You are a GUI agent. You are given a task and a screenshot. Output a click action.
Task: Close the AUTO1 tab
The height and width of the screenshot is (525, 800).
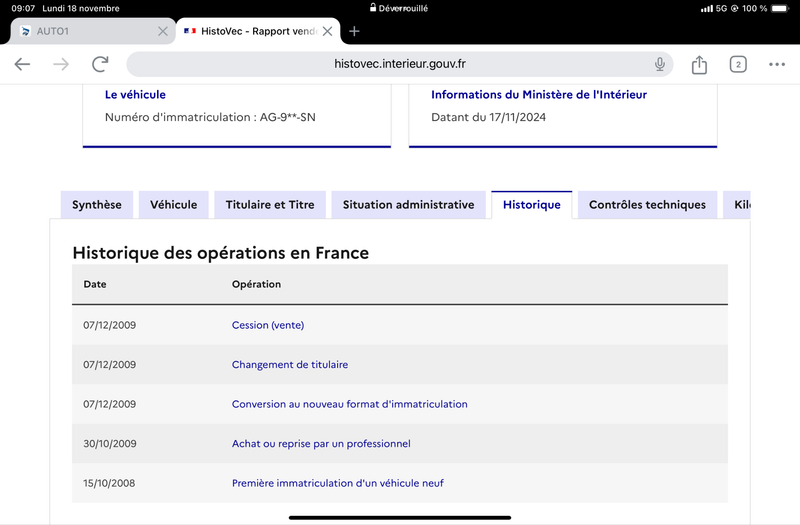coord(163,31)
